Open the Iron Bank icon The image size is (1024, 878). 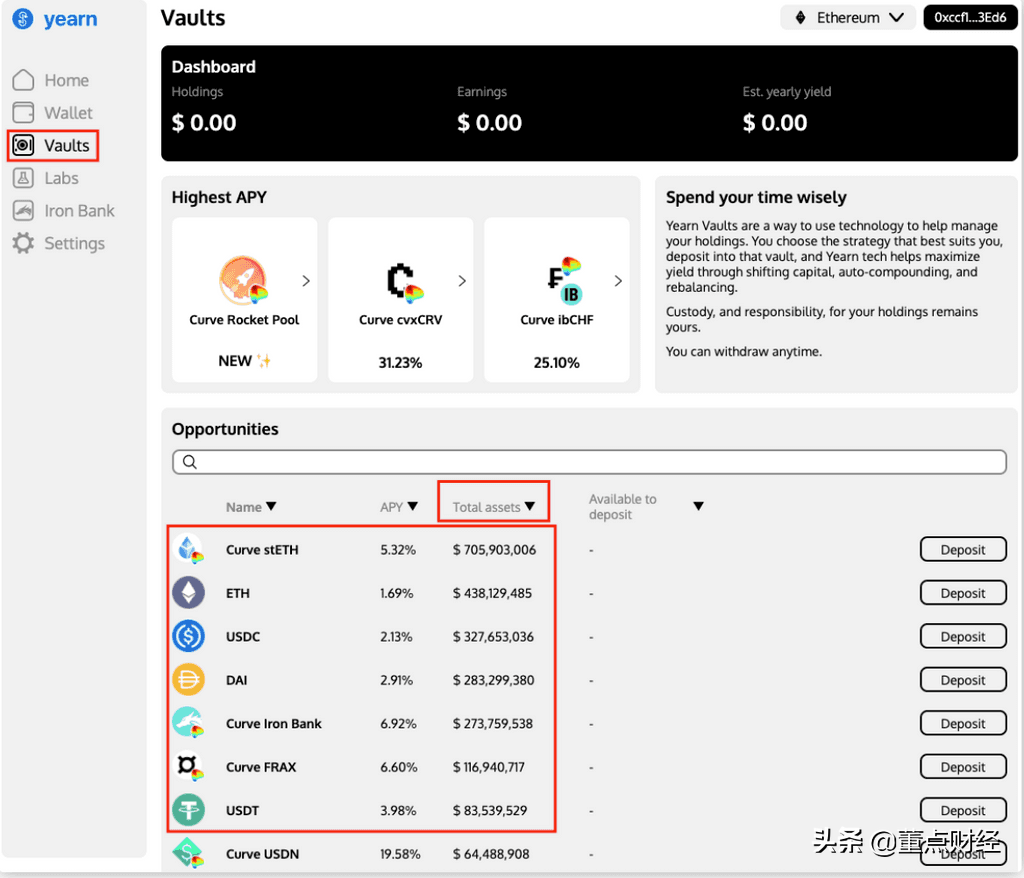24,210
